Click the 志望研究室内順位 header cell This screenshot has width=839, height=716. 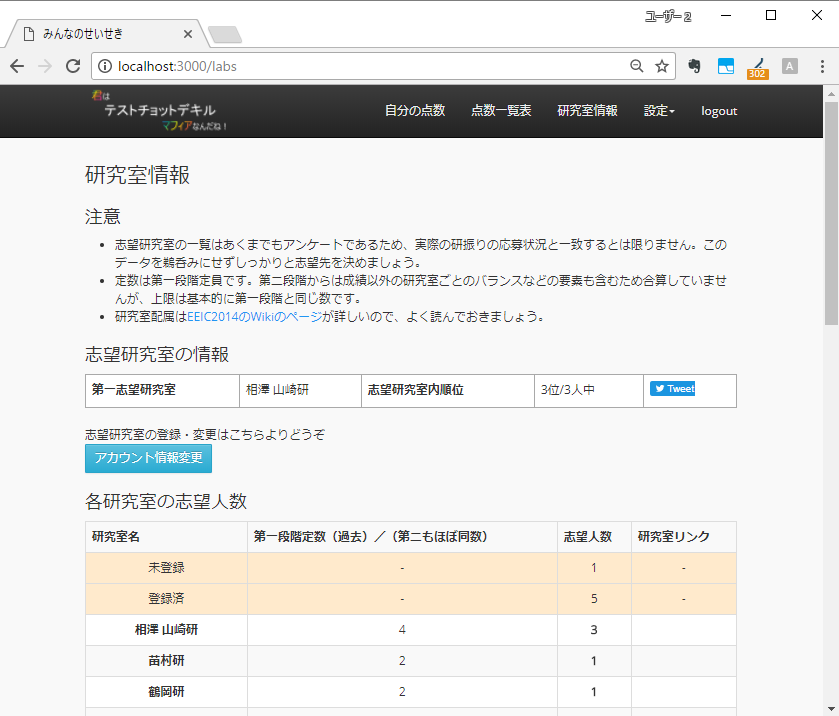coord(448,391)
